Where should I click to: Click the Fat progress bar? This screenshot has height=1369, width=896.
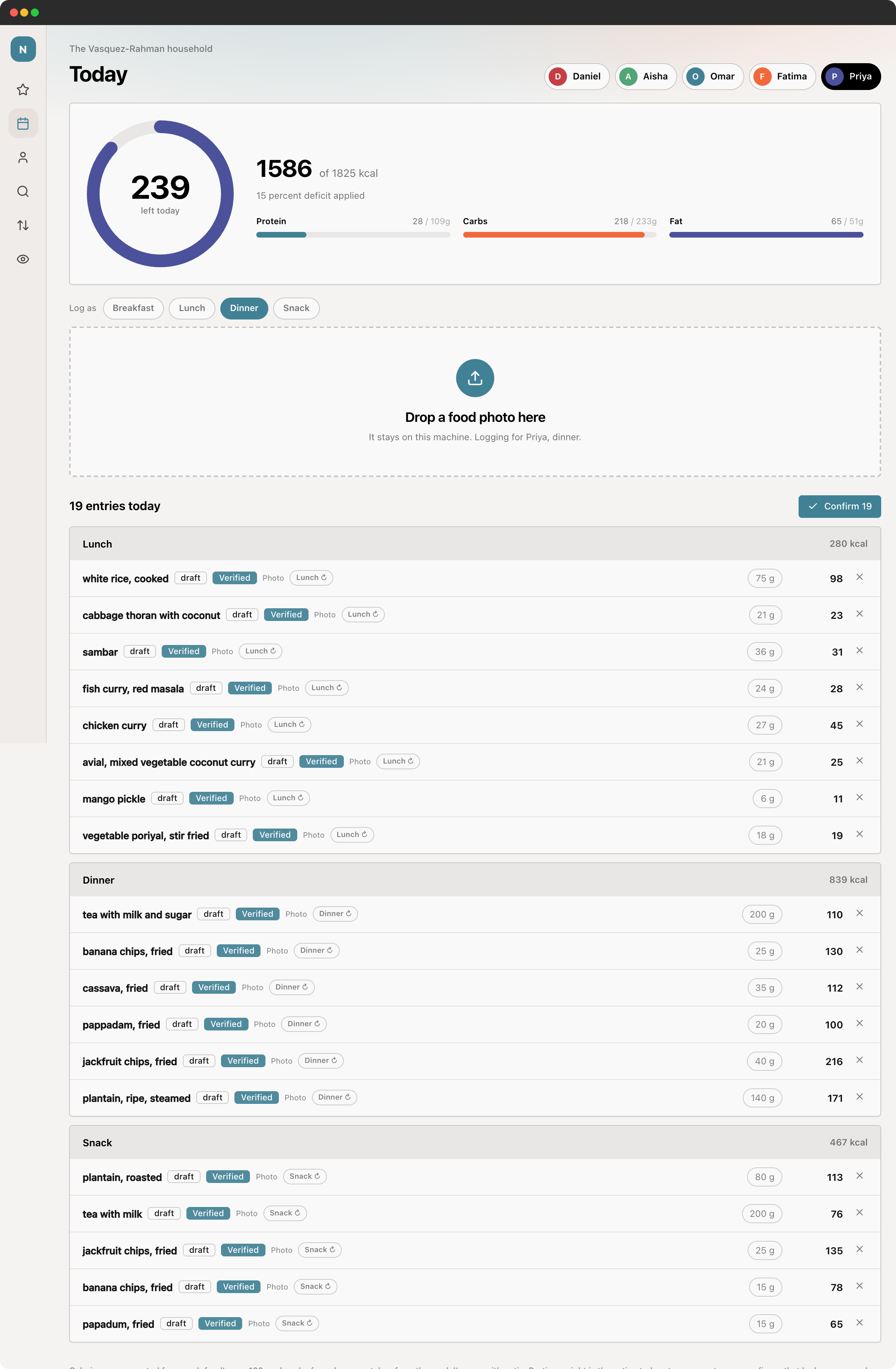(766, 235)
